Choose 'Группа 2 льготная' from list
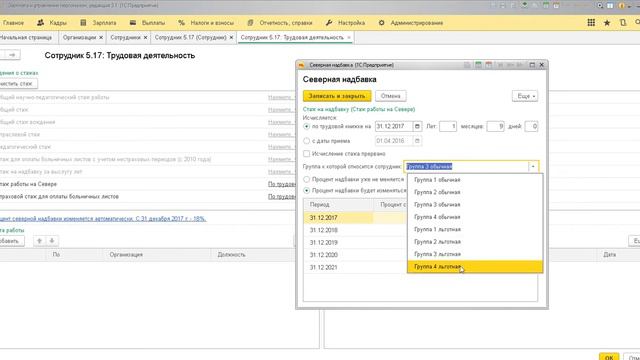The height and width of the screenshot is (360, 640). [x=475, y=242]
